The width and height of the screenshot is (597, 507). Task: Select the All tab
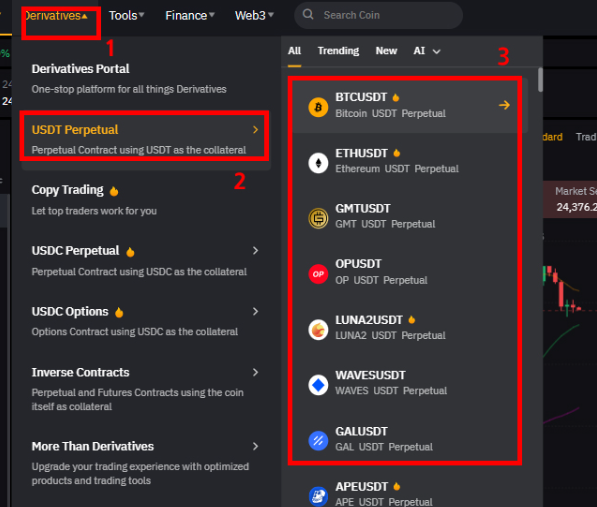pos(294,51)
